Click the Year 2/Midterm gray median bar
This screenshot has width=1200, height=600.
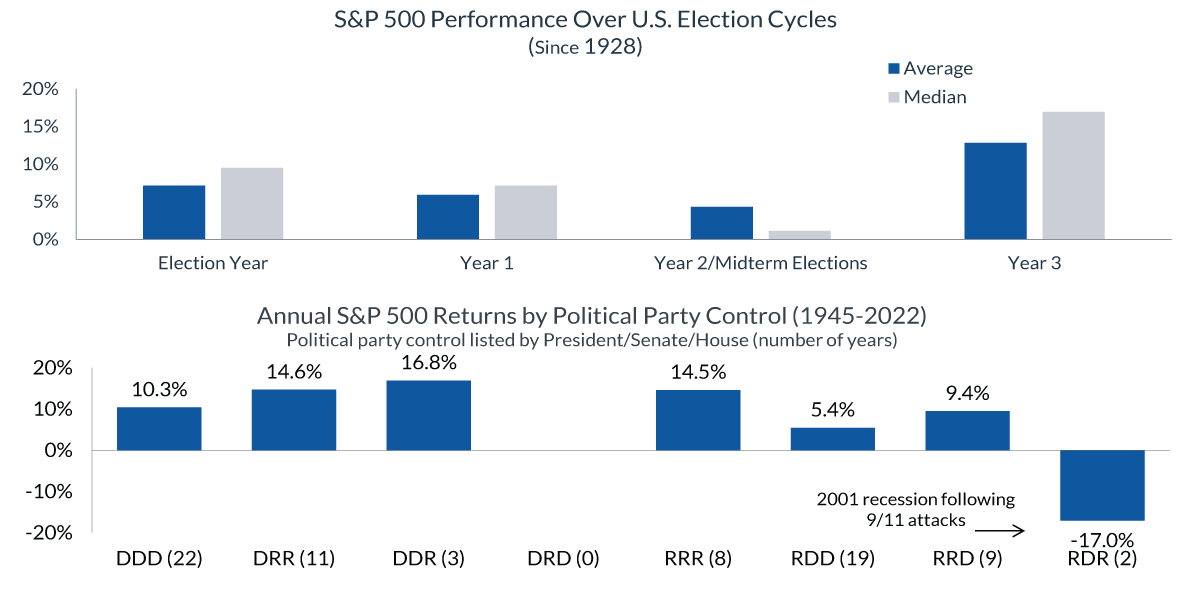[800, 235]
